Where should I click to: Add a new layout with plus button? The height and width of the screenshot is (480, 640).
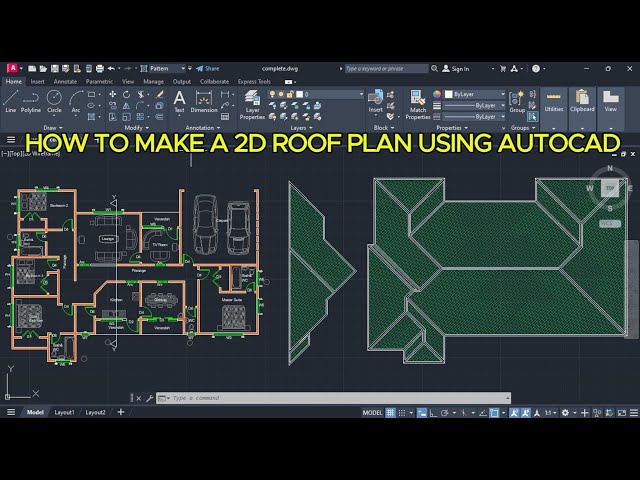click(x=121, y=412)
